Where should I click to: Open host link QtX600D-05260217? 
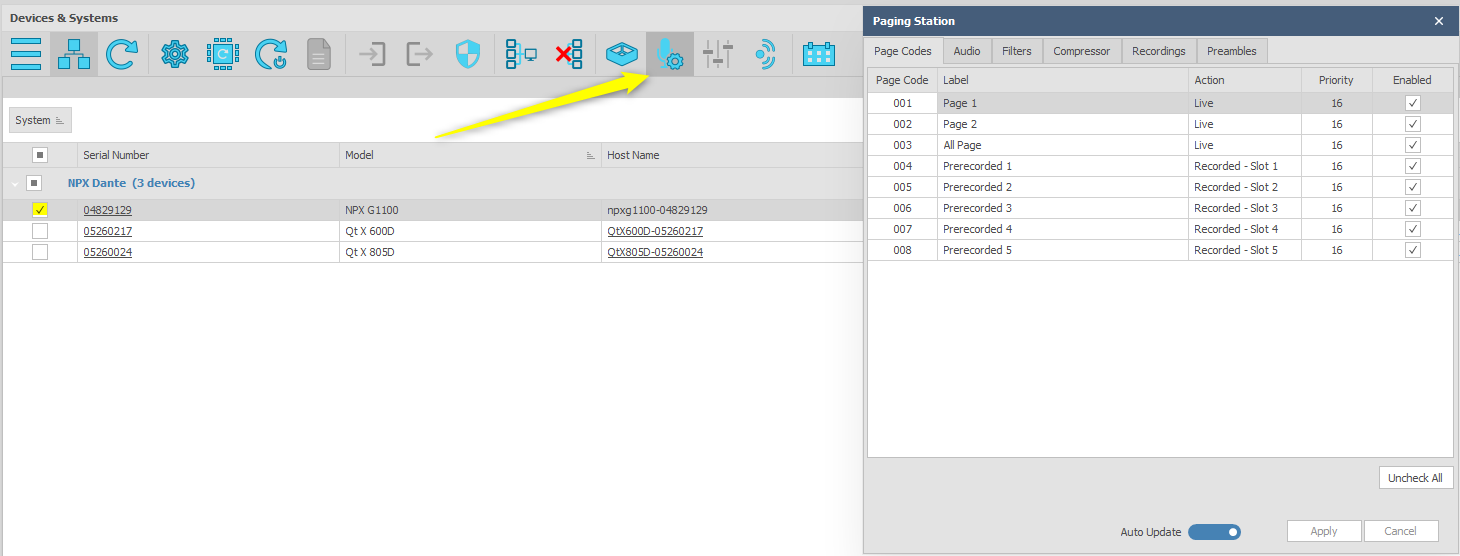click(x=655, y=231)
